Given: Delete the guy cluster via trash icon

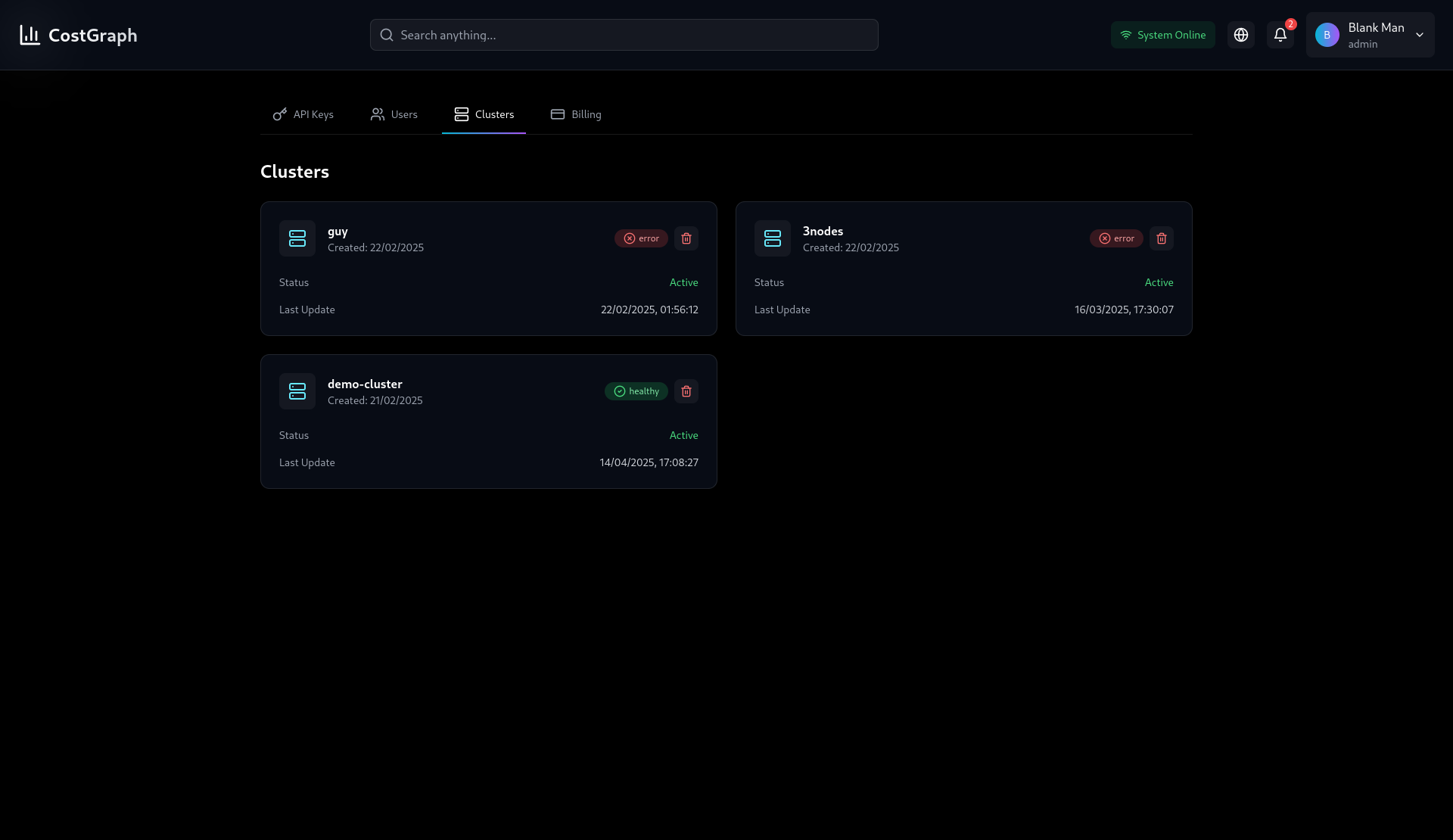Looking at the screenshot, I should click(686, 238).
